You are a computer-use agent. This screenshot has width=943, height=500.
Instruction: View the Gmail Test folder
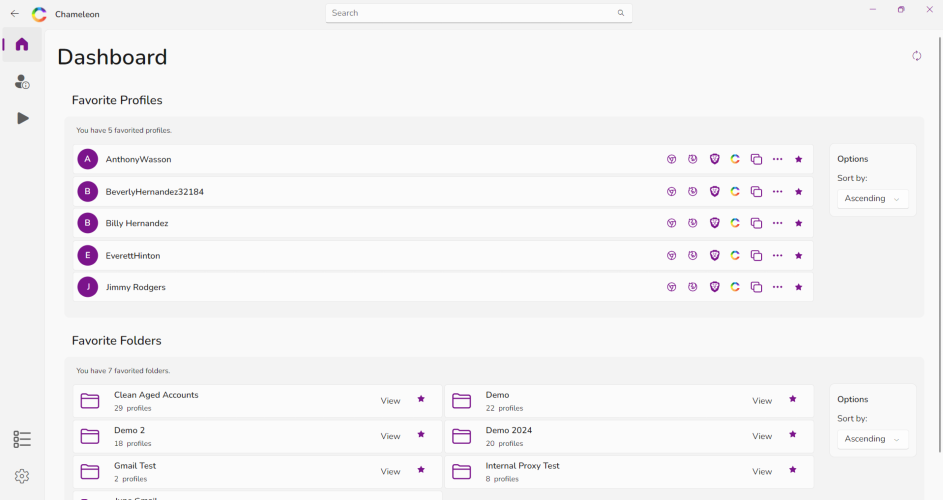point(390,472)
